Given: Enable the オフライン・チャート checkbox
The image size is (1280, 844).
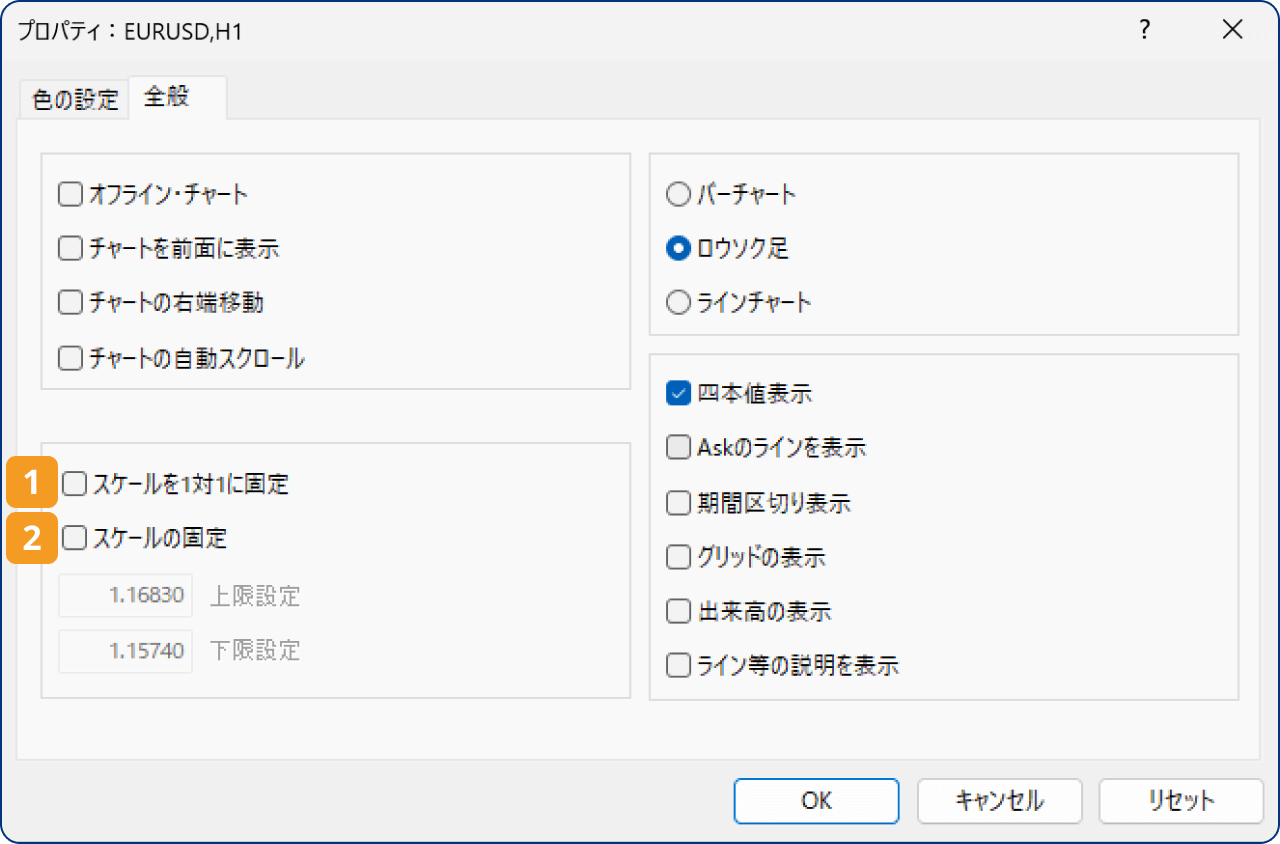Looking at the screenshot, I should [x=70, y=194].
